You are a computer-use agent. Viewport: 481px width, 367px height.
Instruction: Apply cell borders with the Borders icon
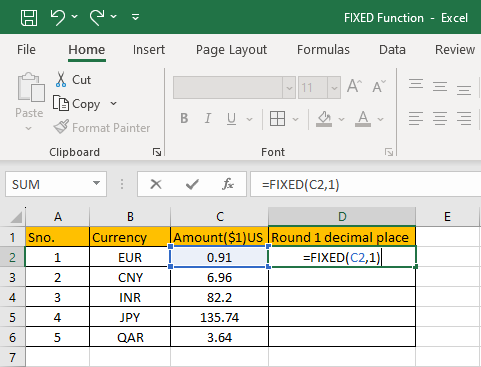(277, 118)
